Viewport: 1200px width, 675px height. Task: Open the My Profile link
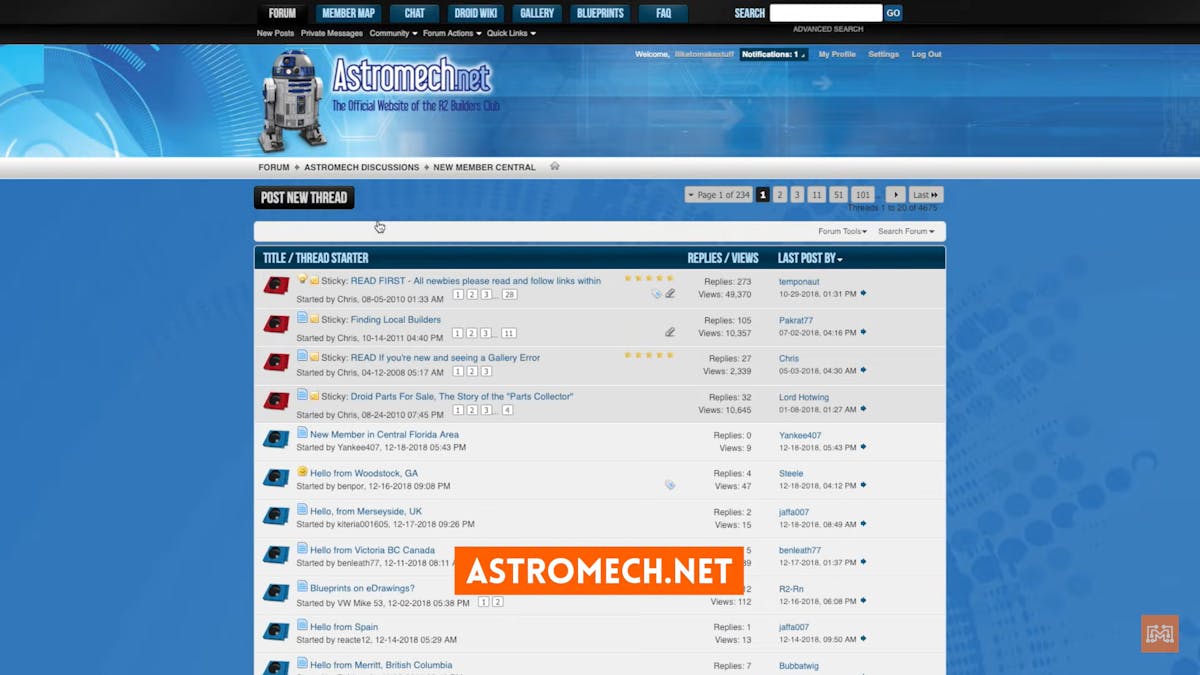click(x=837, y=54)
